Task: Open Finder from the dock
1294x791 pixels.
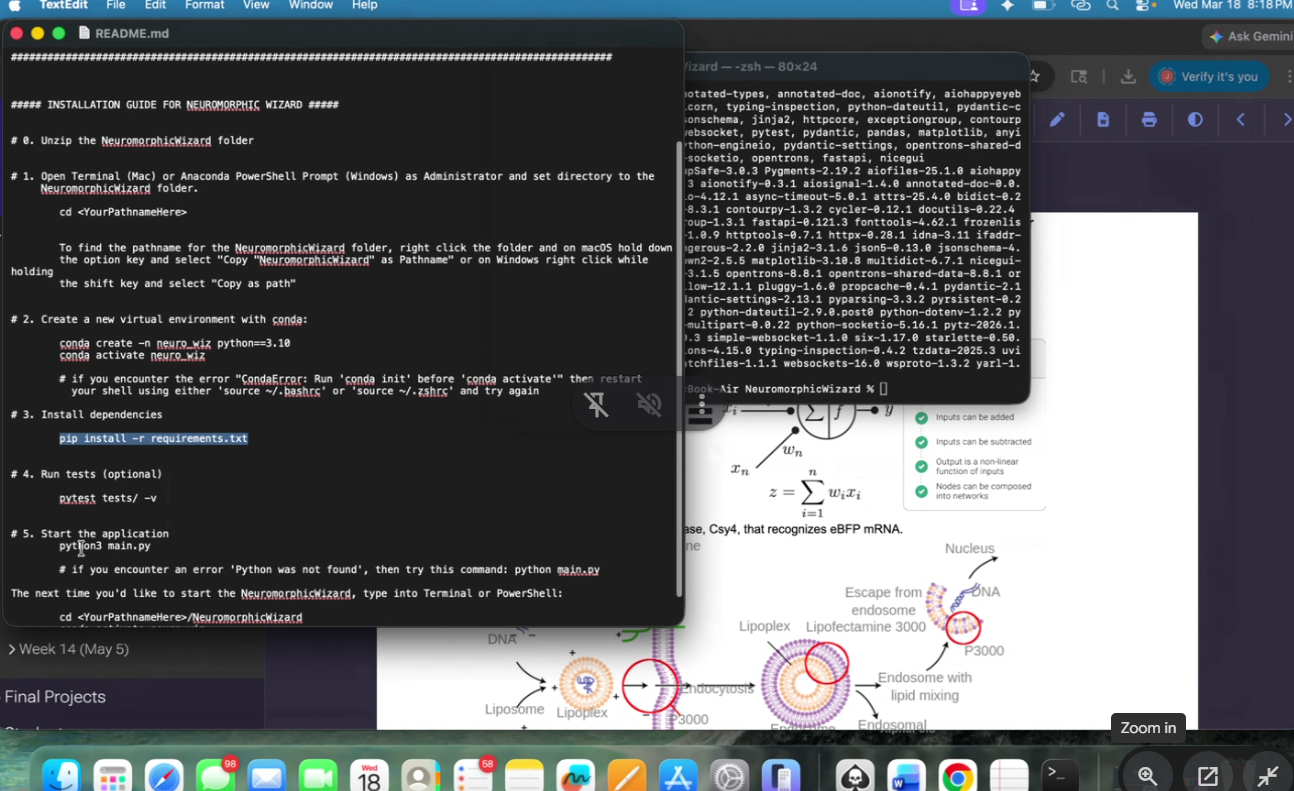Action: (62, 776)
